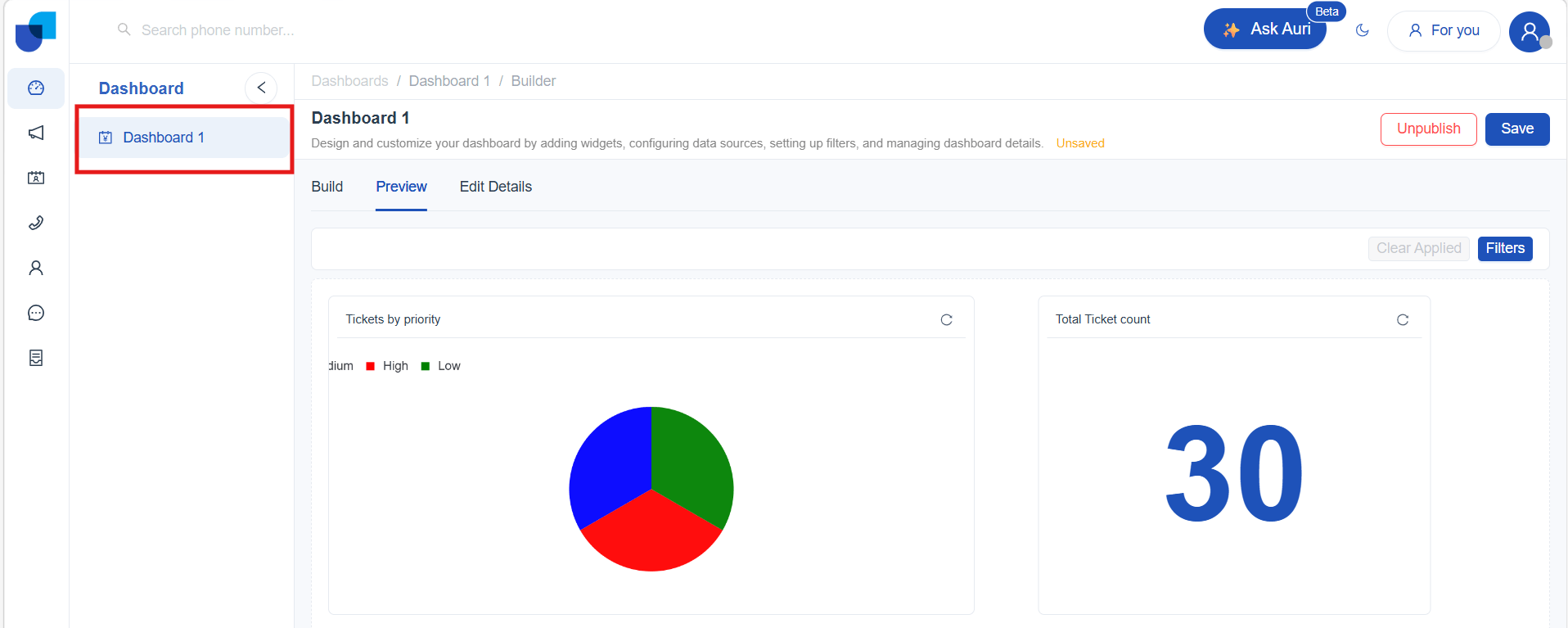The image size is (1568, 628).
Task: Toggle dark mode with moon icon
Action: (1362, 30)
